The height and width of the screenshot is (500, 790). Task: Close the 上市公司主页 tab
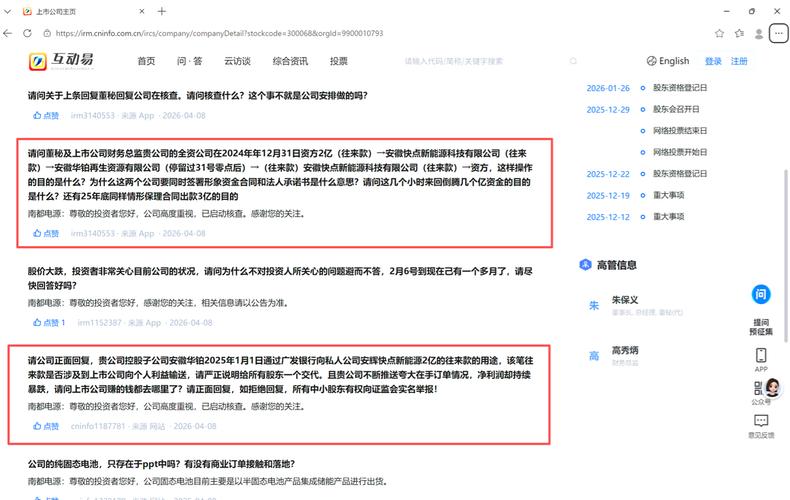click(x=142, y=11)
